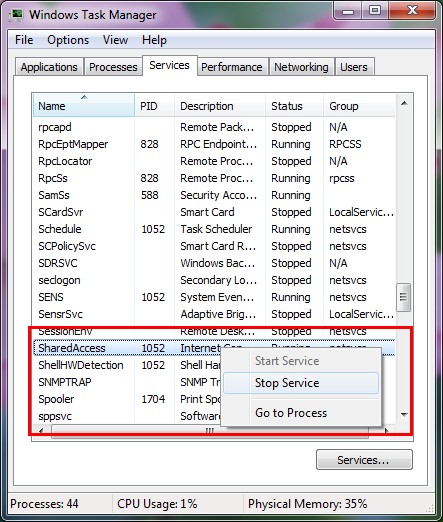
Task: Click the Services... button
Action: click(x=364, y=460)
